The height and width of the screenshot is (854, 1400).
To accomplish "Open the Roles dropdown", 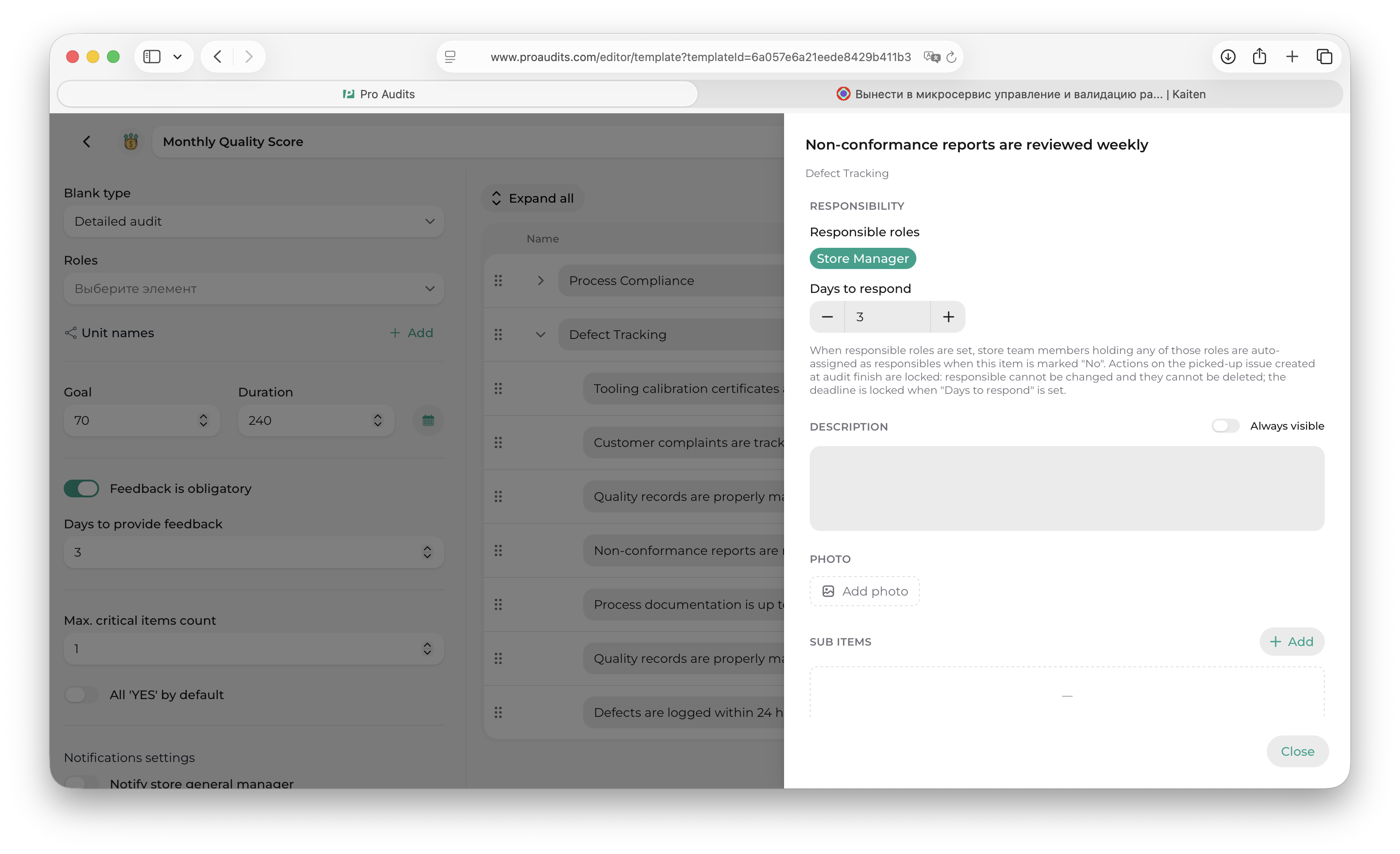I will tap(254, 289).
